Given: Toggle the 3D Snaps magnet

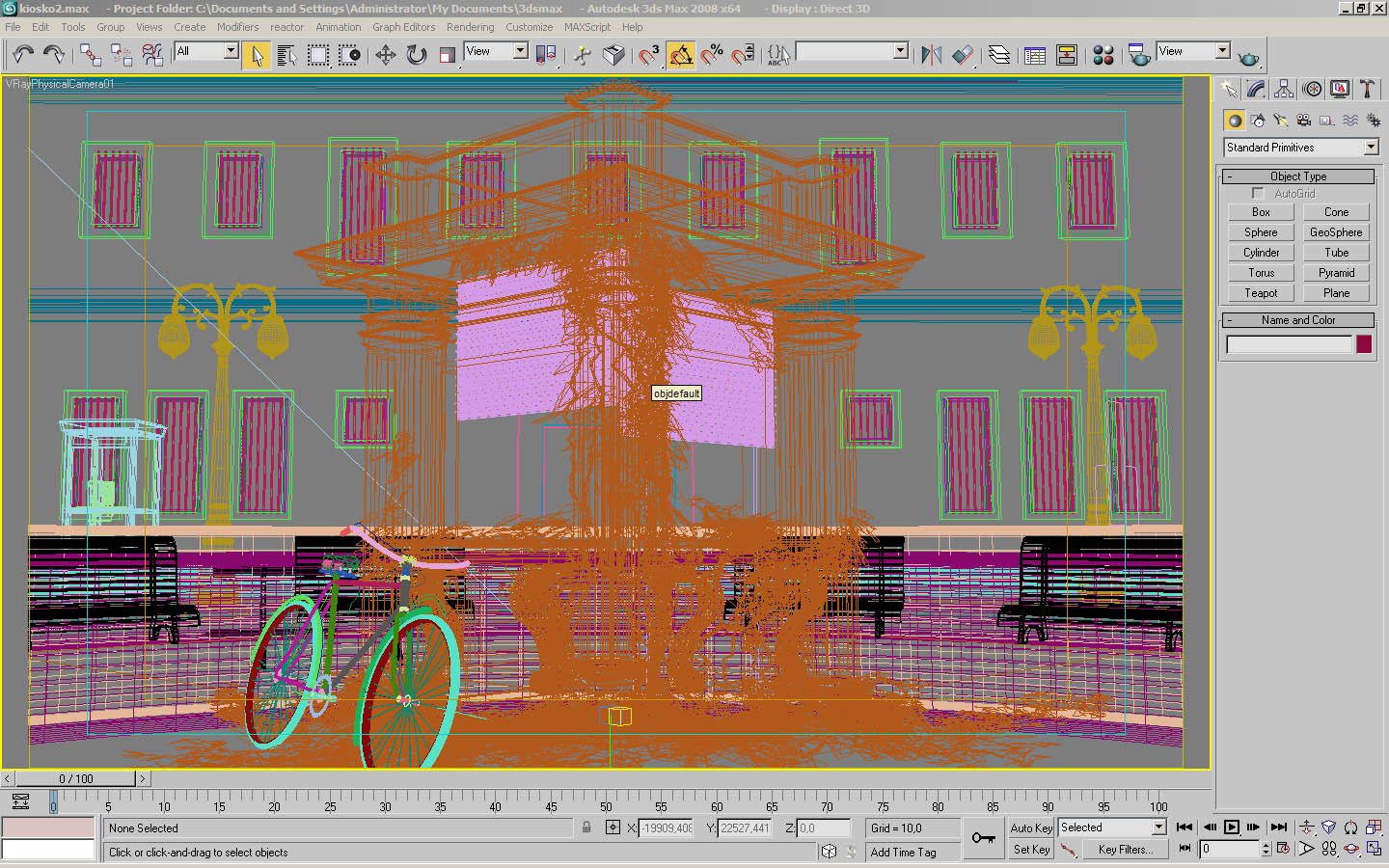Looking at the screenshot, I should 648,55.
